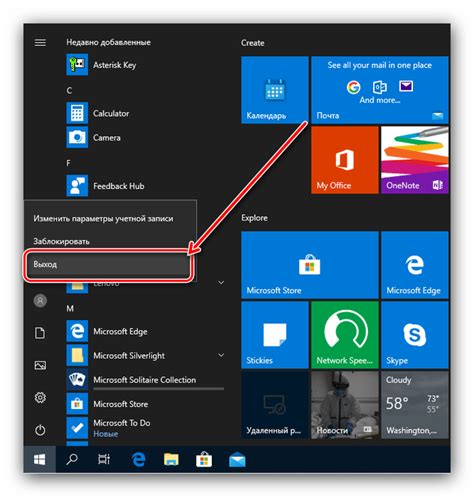
Task: Open the Pictures sidebar icon
Action: tap(40, 365)
